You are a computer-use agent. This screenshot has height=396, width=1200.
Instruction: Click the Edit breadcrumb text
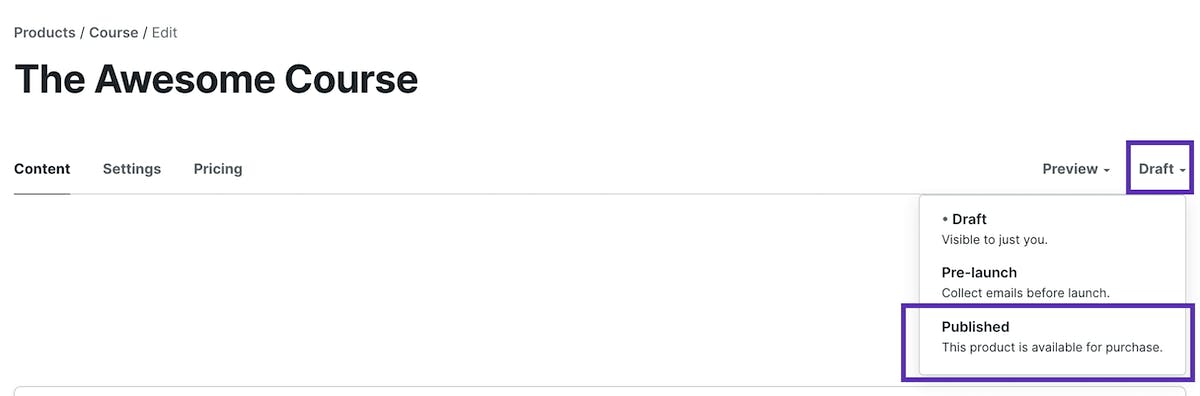164,32
